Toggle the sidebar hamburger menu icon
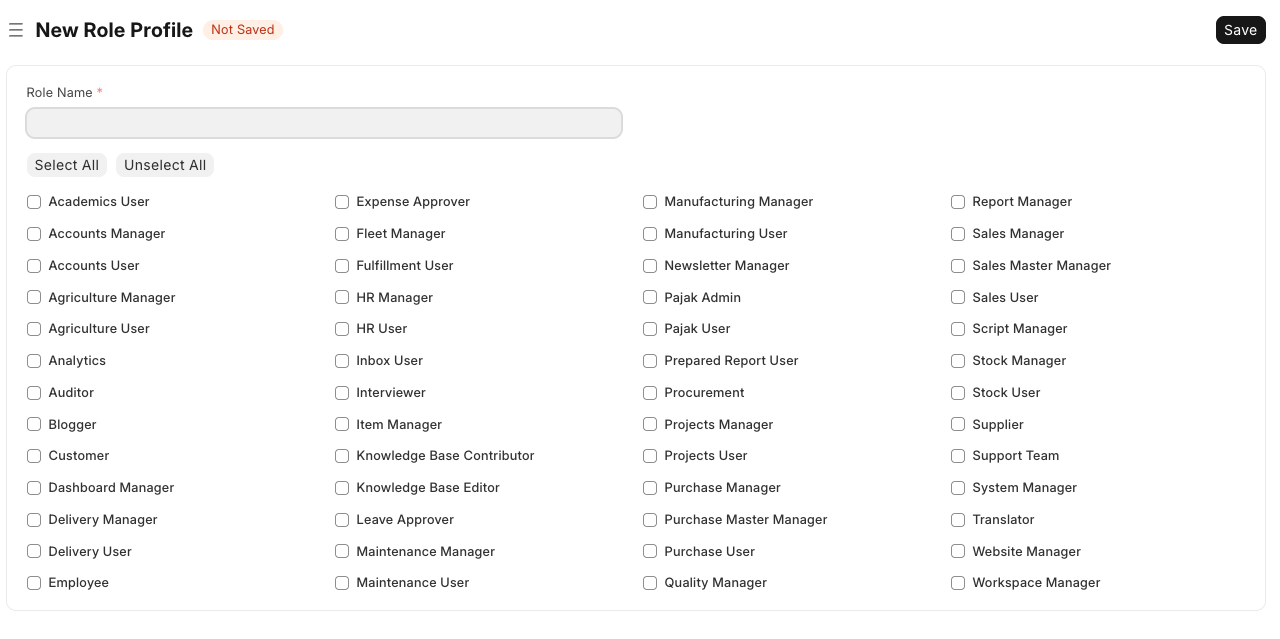The image size is (1280, 639). [16, 30]
